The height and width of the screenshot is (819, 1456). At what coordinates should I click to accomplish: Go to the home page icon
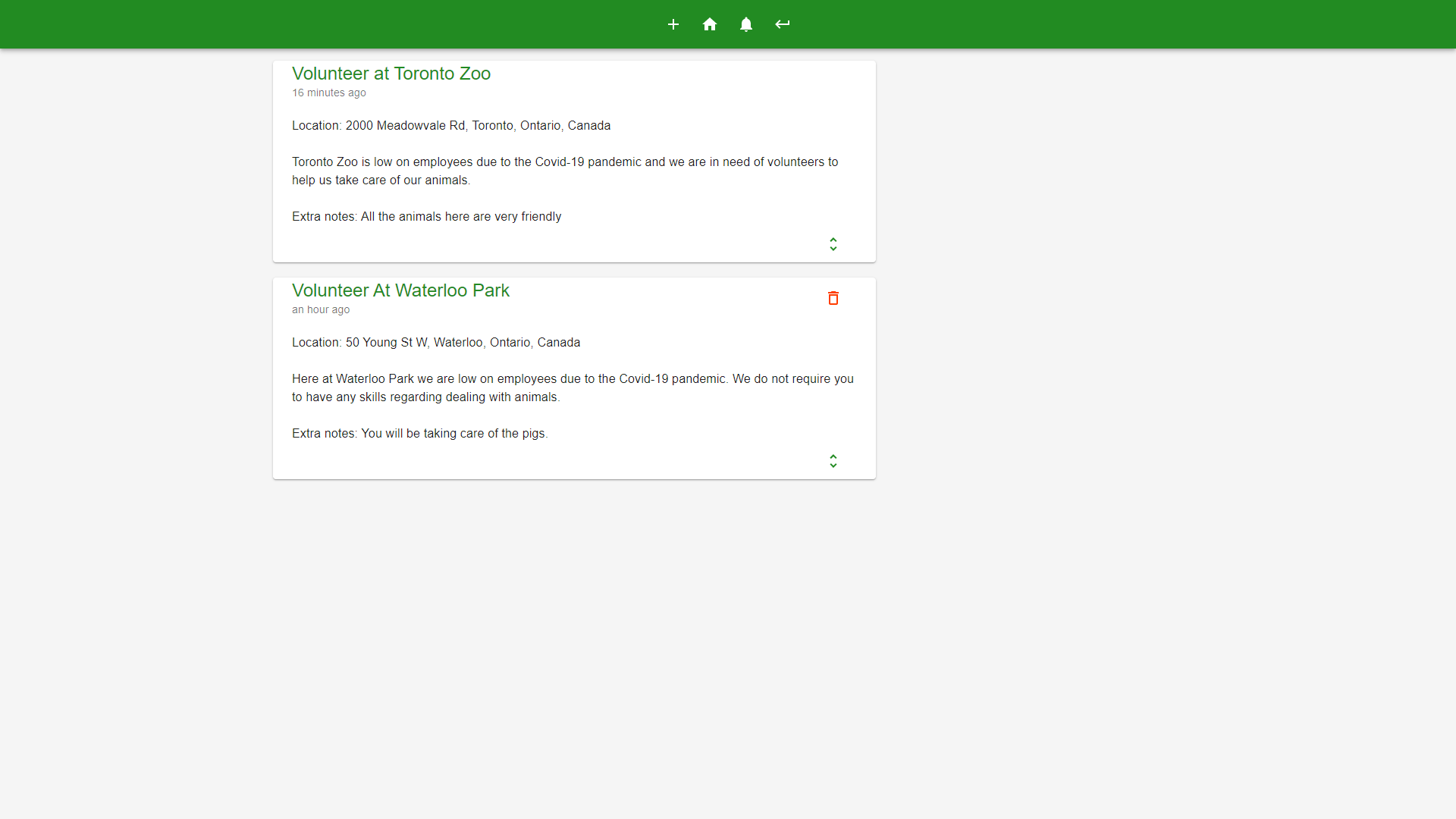710,24
